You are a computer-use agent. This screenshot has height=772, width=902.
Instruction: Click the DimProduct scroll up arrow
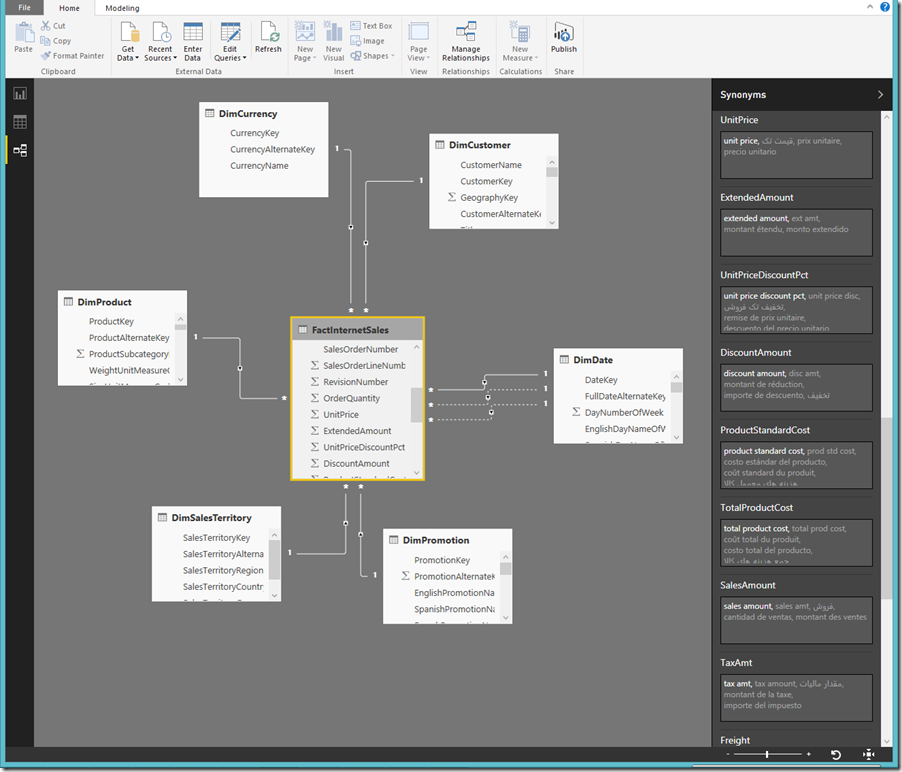click(x=181, y=319)
